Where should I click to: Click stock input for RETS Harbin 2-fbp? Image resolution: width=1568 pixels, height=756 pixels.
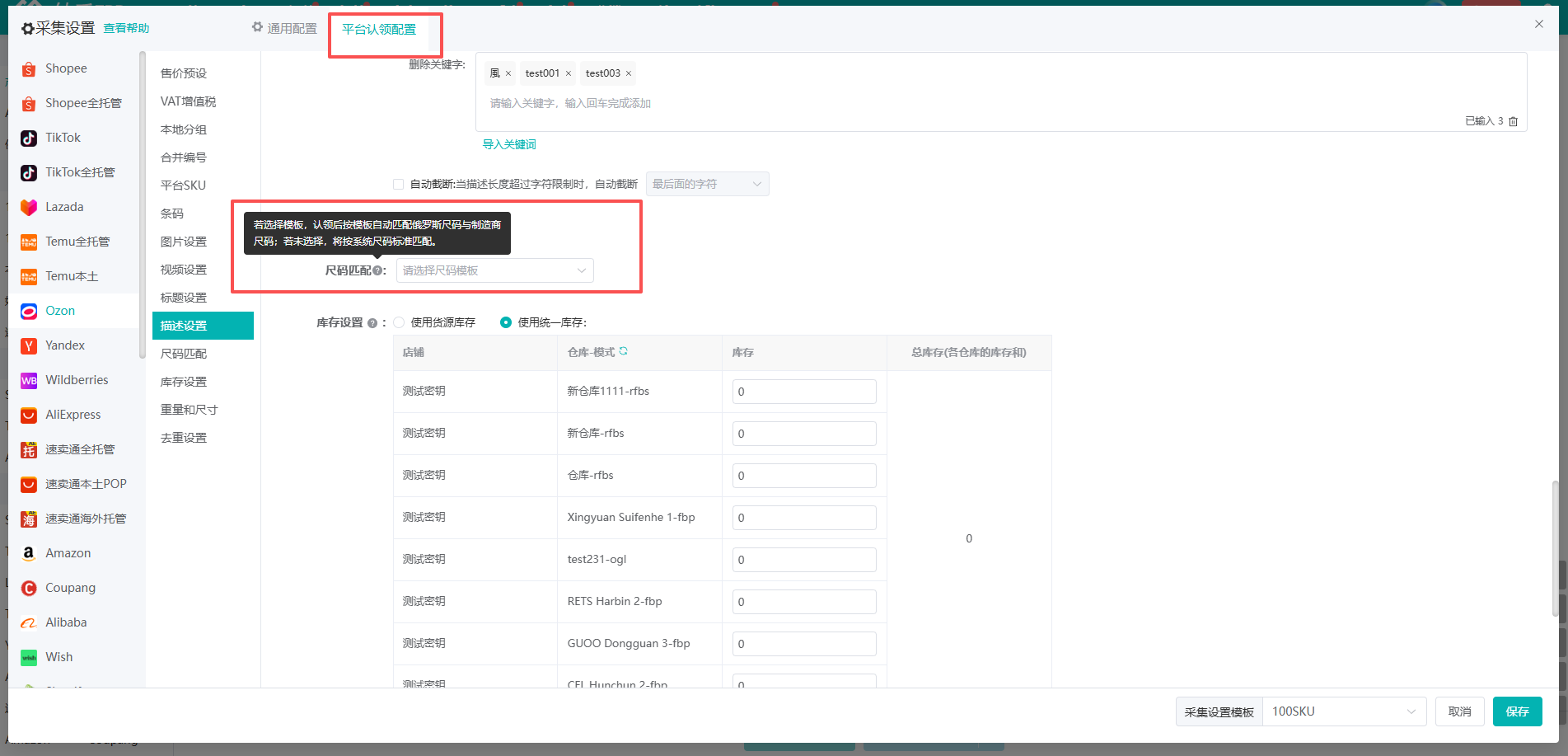click(804, 602)
